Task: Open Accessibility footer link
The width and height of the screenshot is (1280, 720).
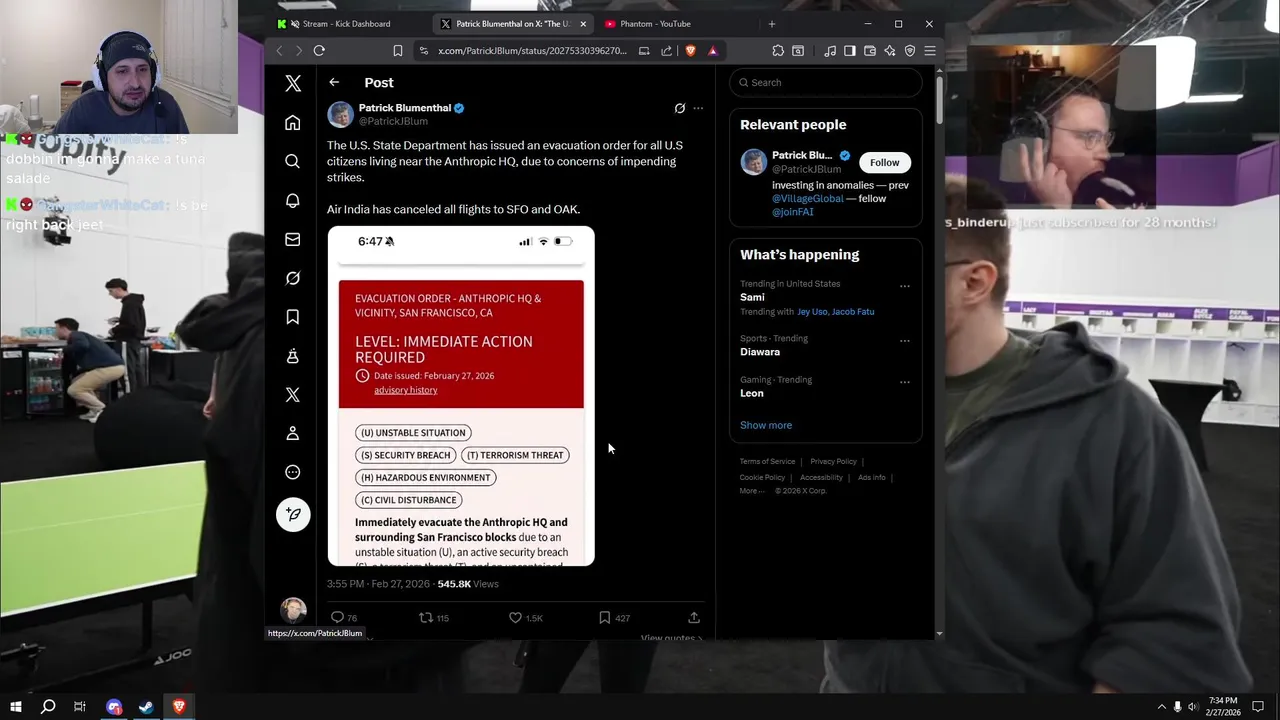Action: (821, 477)
